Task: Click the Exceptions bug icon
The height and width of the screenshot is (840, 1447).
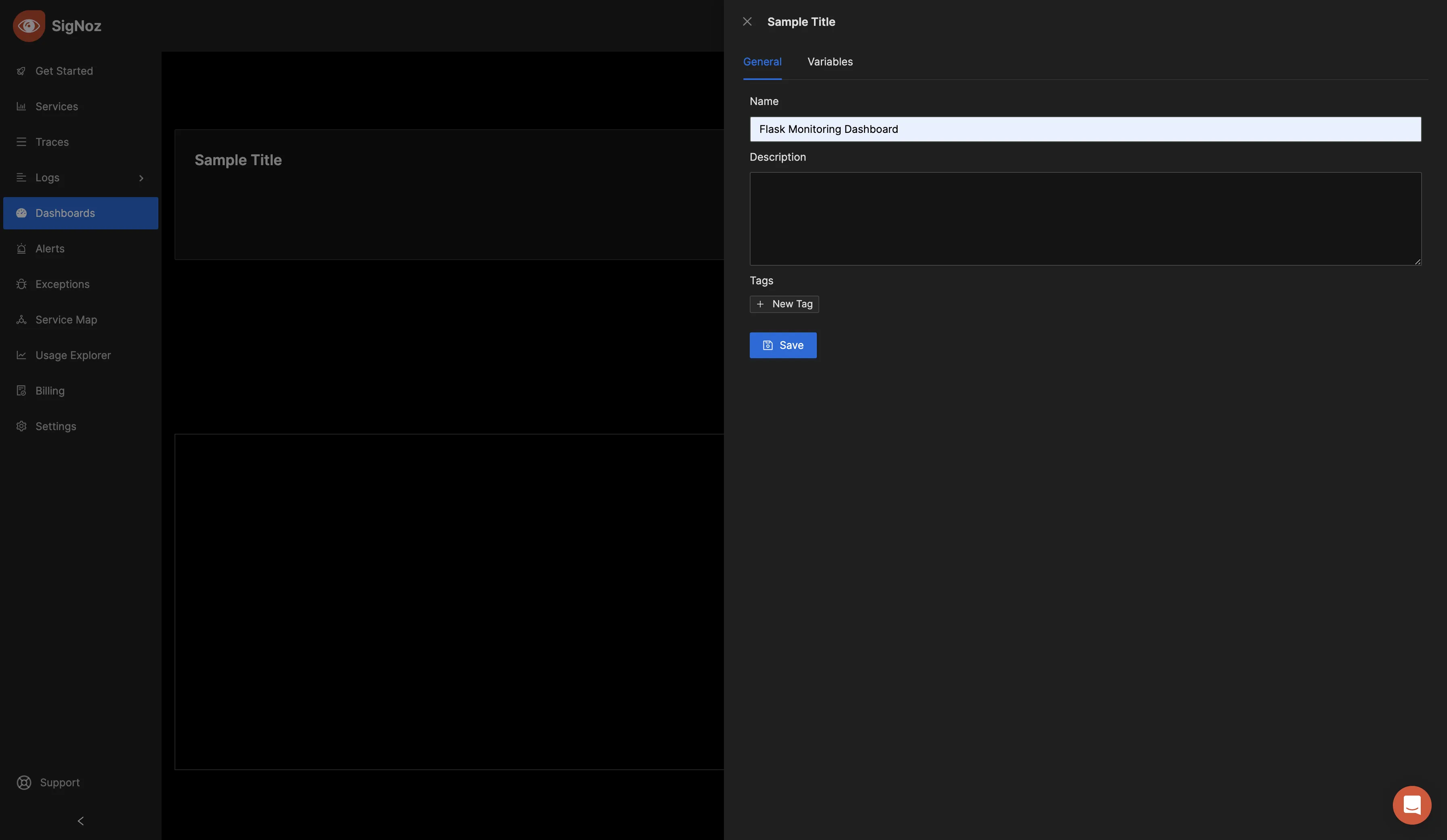Action: pyautogui.click(x=21, y=284)
